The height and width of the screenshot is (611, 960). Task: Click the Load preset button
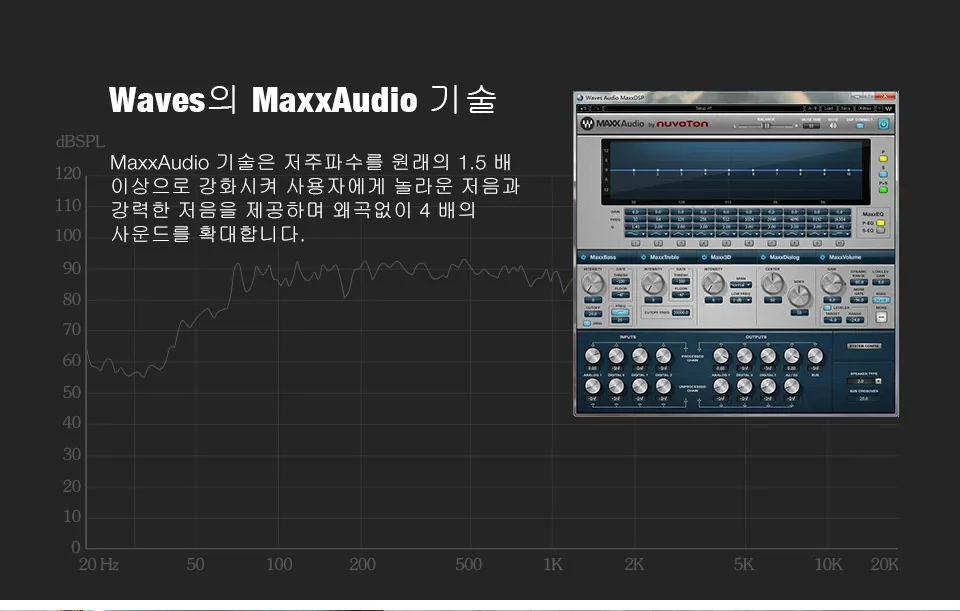point(828,108)
